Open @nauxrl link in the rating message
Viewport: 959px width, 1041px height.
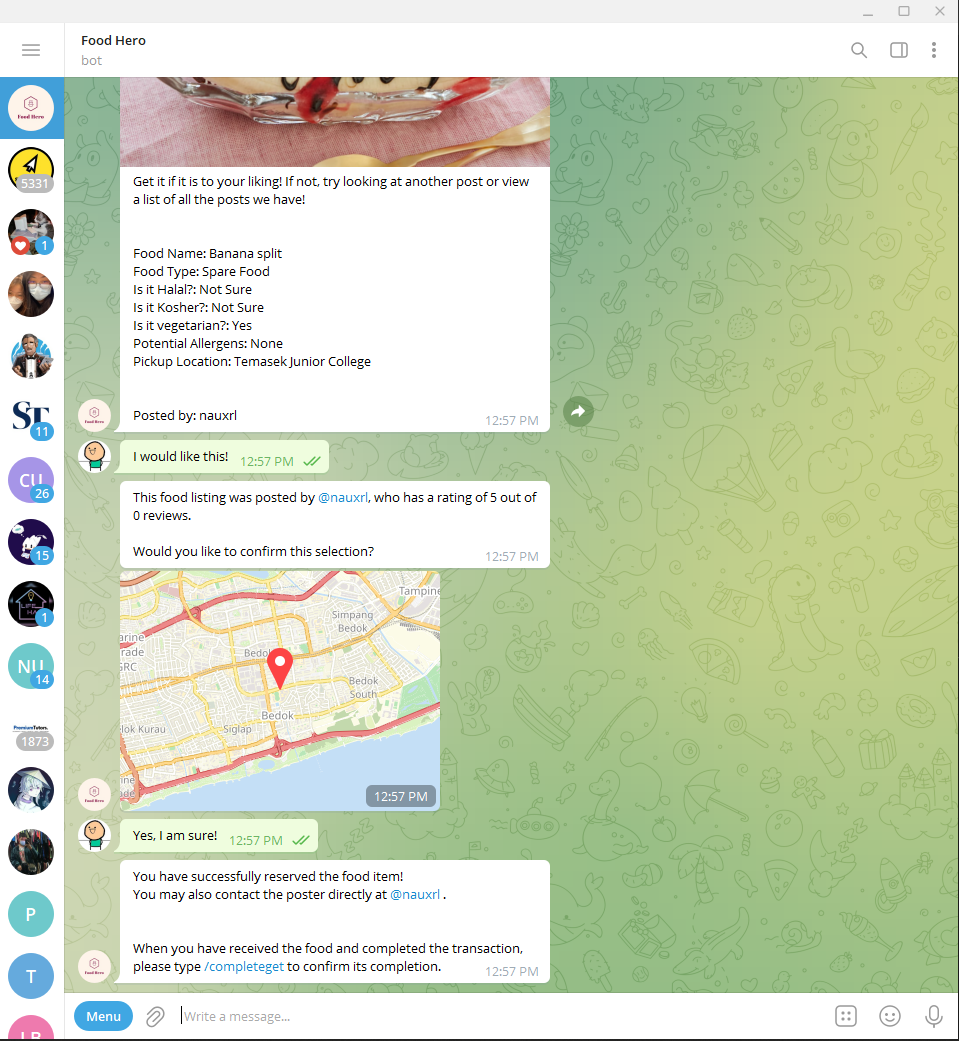[x=343, y=497]
